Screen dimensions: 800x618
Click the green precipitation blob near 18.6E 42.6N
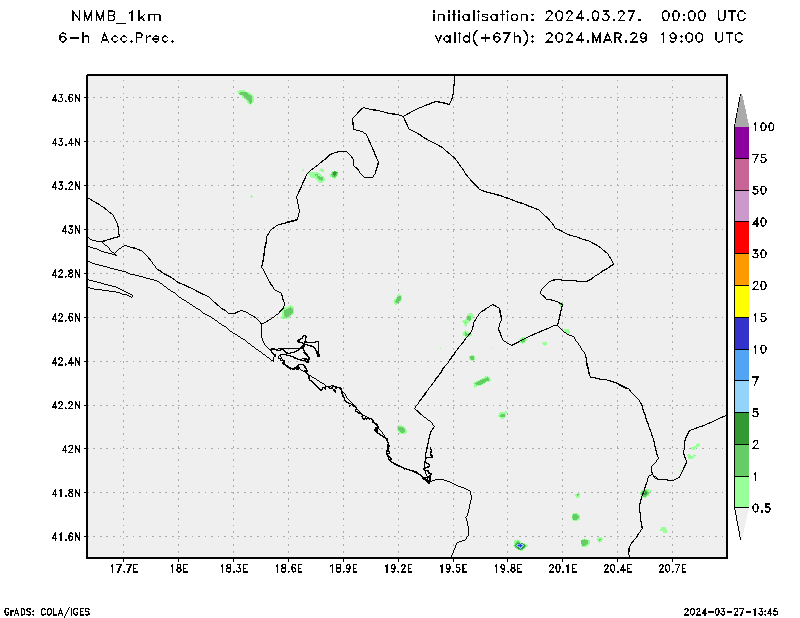tap(288, 312)
